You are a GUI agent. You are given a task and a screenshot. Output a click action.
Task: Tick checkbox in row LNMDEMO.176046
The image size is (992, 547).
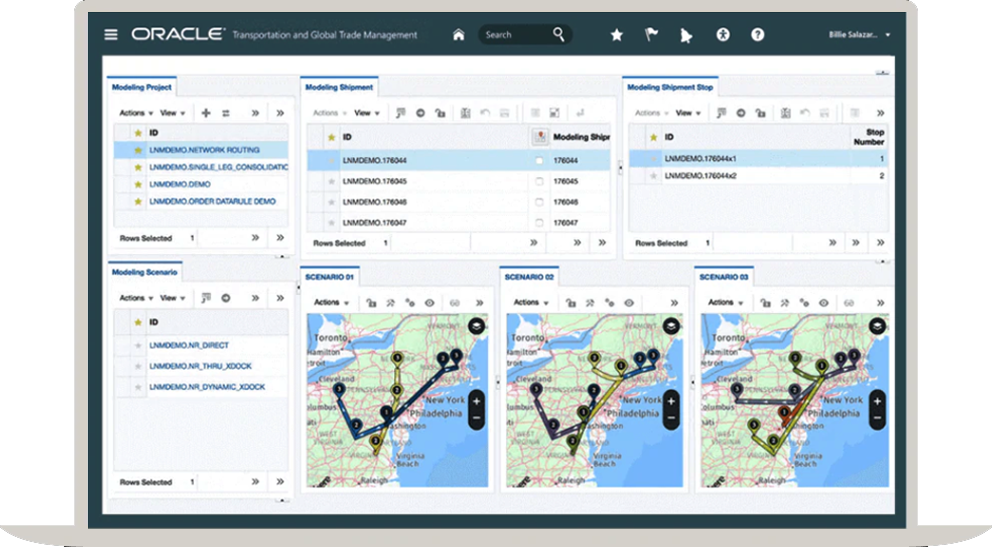[539, 202]
